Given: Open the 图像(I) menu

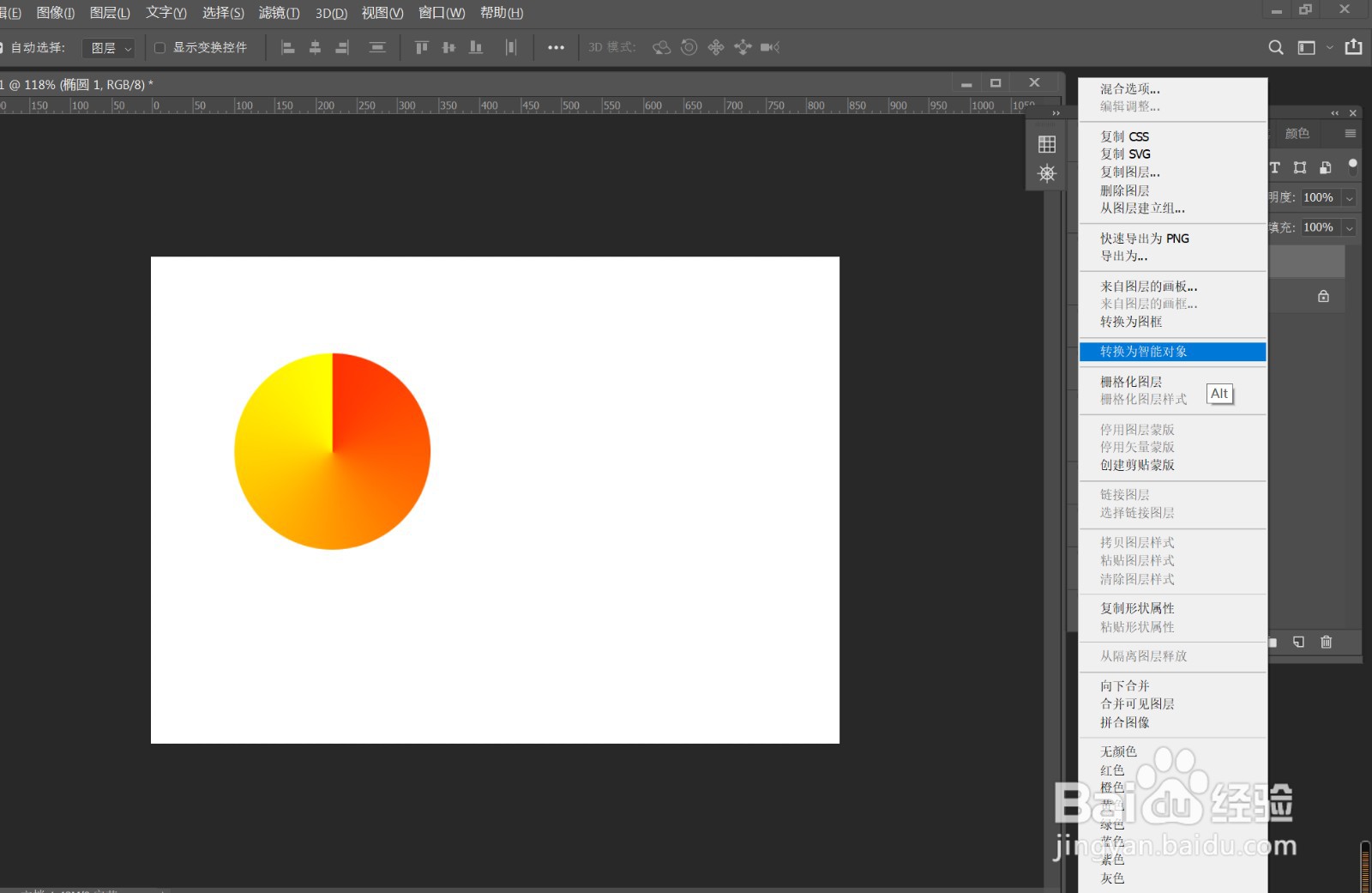Looking at the screenshot, I should point(55,13).
